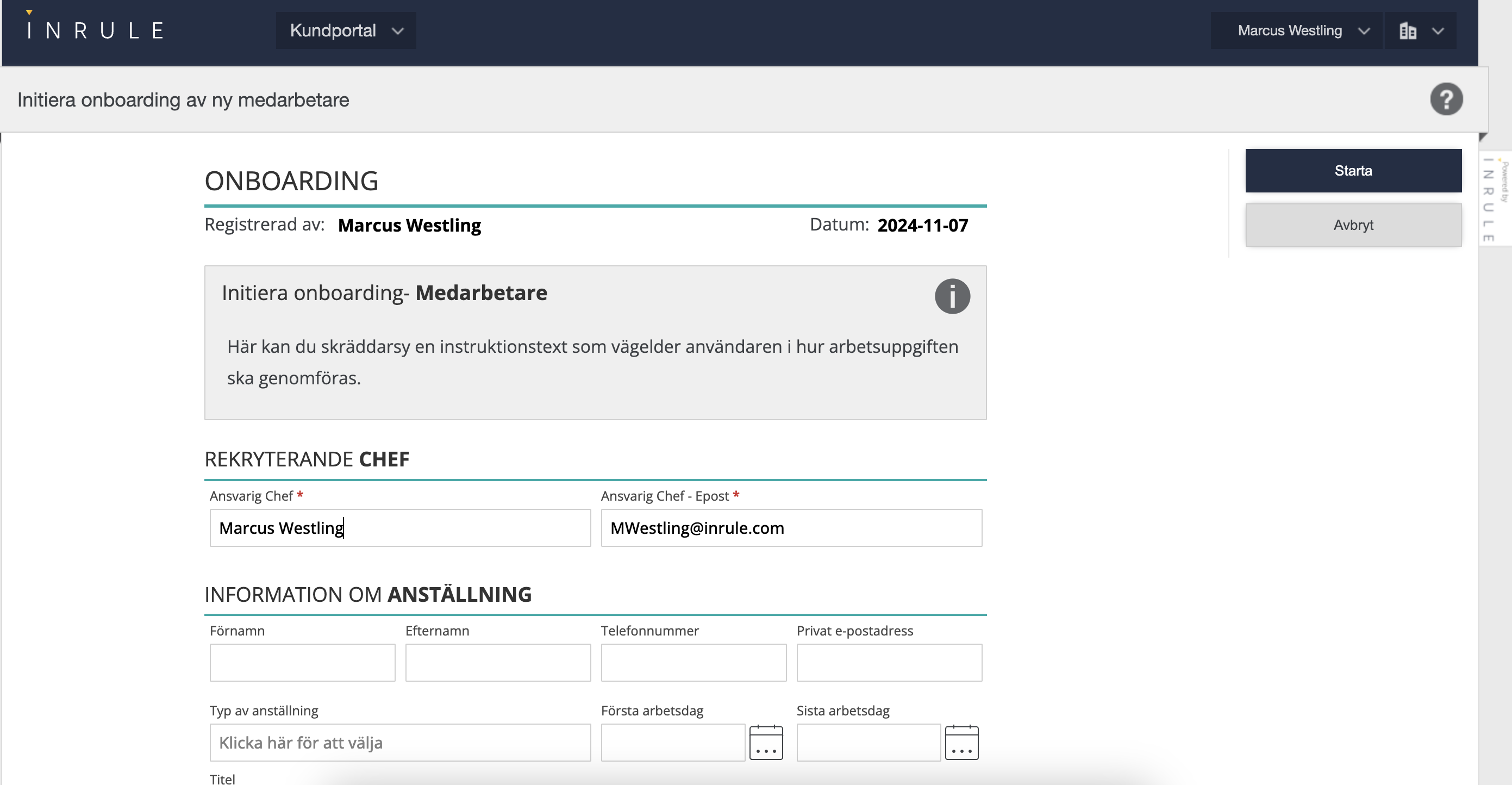Select the Efternamn input field
Screen dimensions: 1512x785
tap(497, 662)
